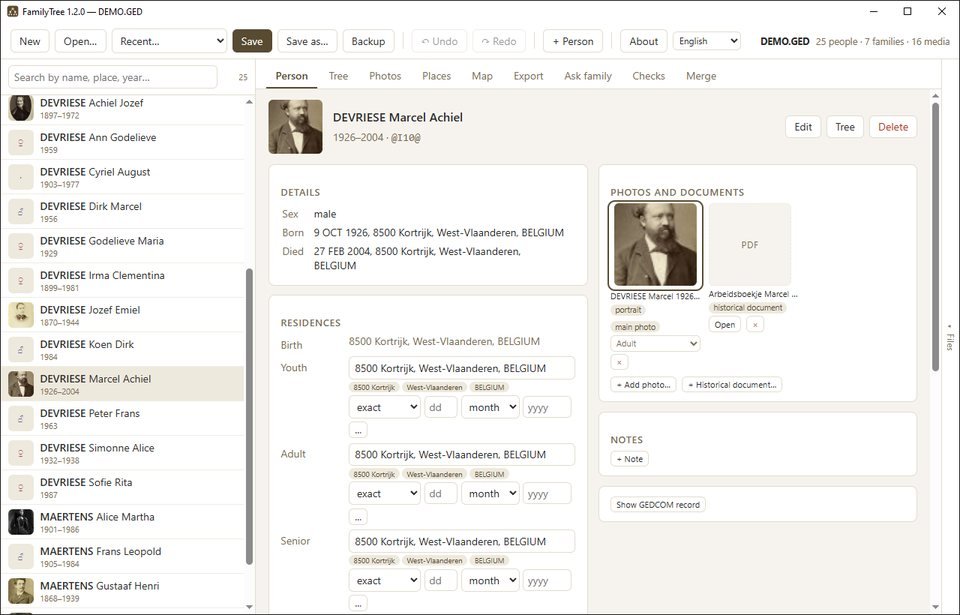This screenshot has height=615, width=960.
Task: Click Save as... button
Action: click(307, 41)
